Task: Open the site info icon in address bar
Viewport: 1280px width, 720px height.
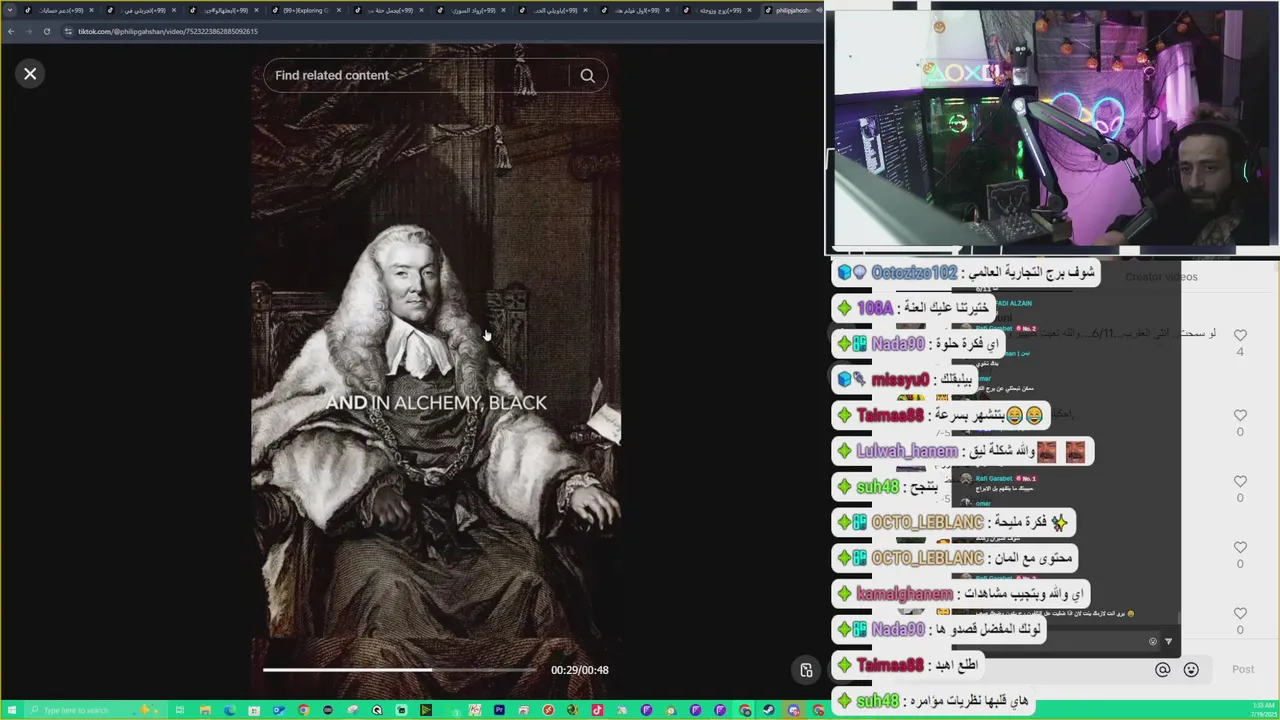Action: coord(68,31)
